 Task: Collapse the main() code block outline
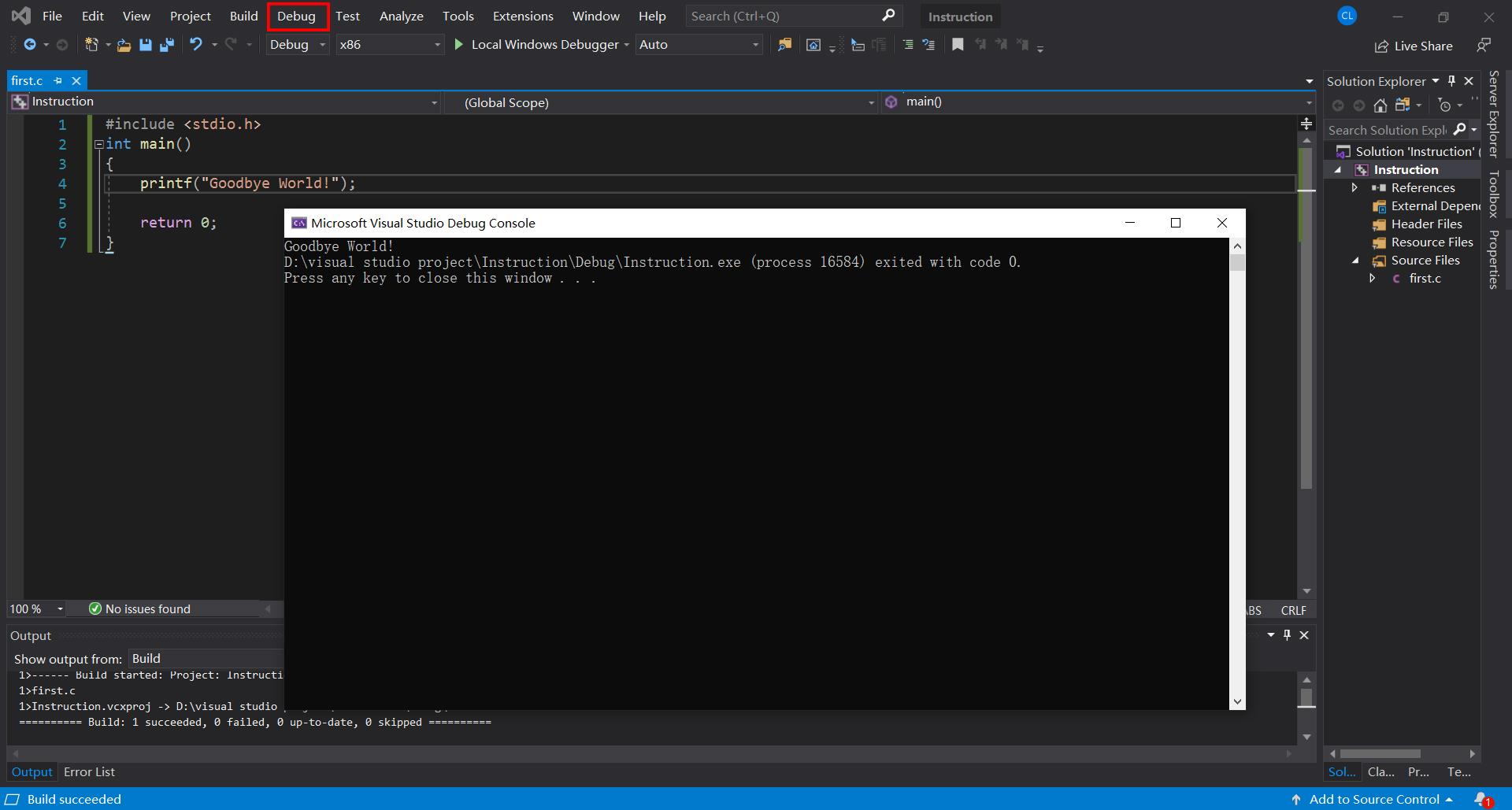click(99, 144)
